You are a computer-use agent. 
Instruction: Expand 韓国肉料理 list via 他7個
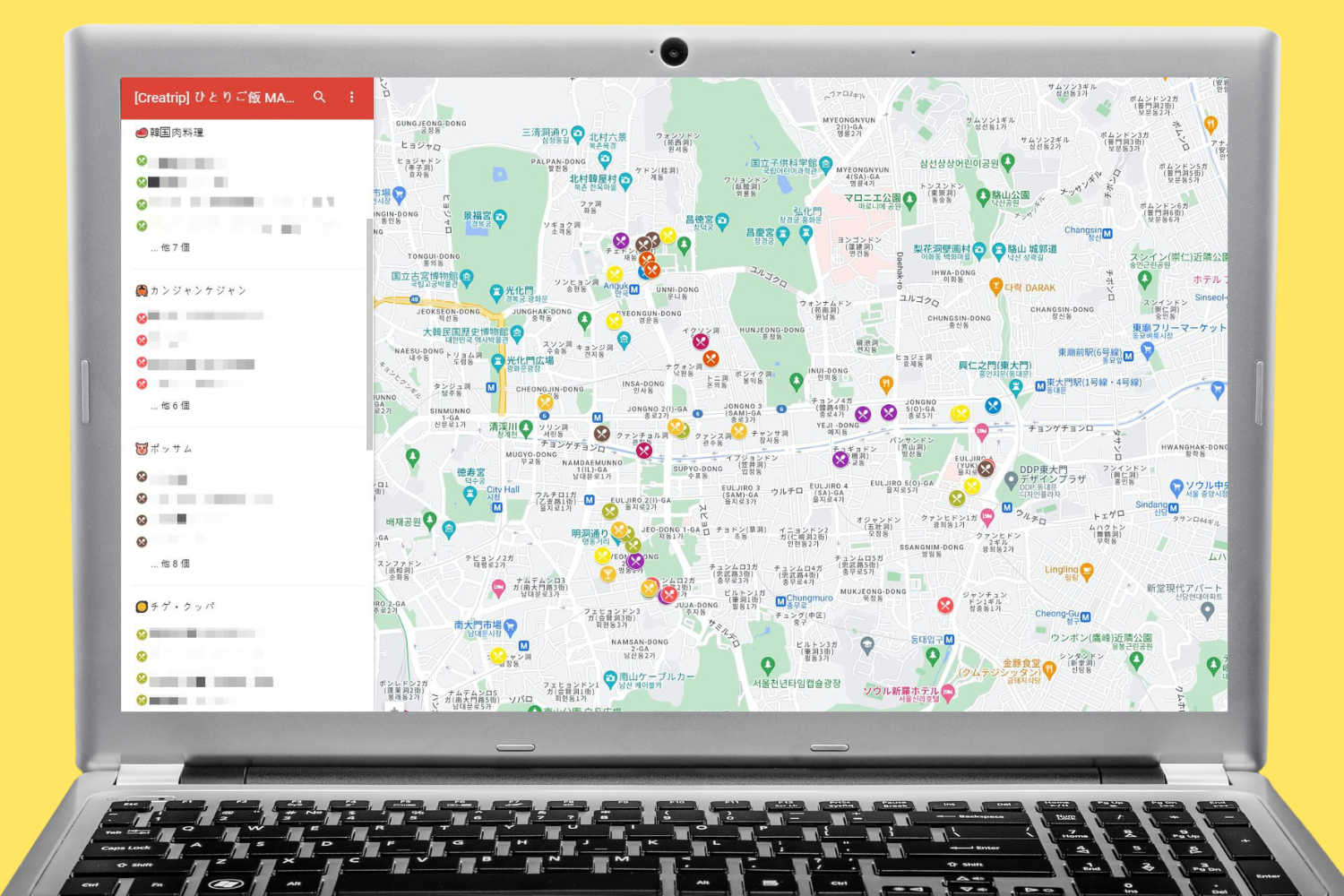(175, 247)
